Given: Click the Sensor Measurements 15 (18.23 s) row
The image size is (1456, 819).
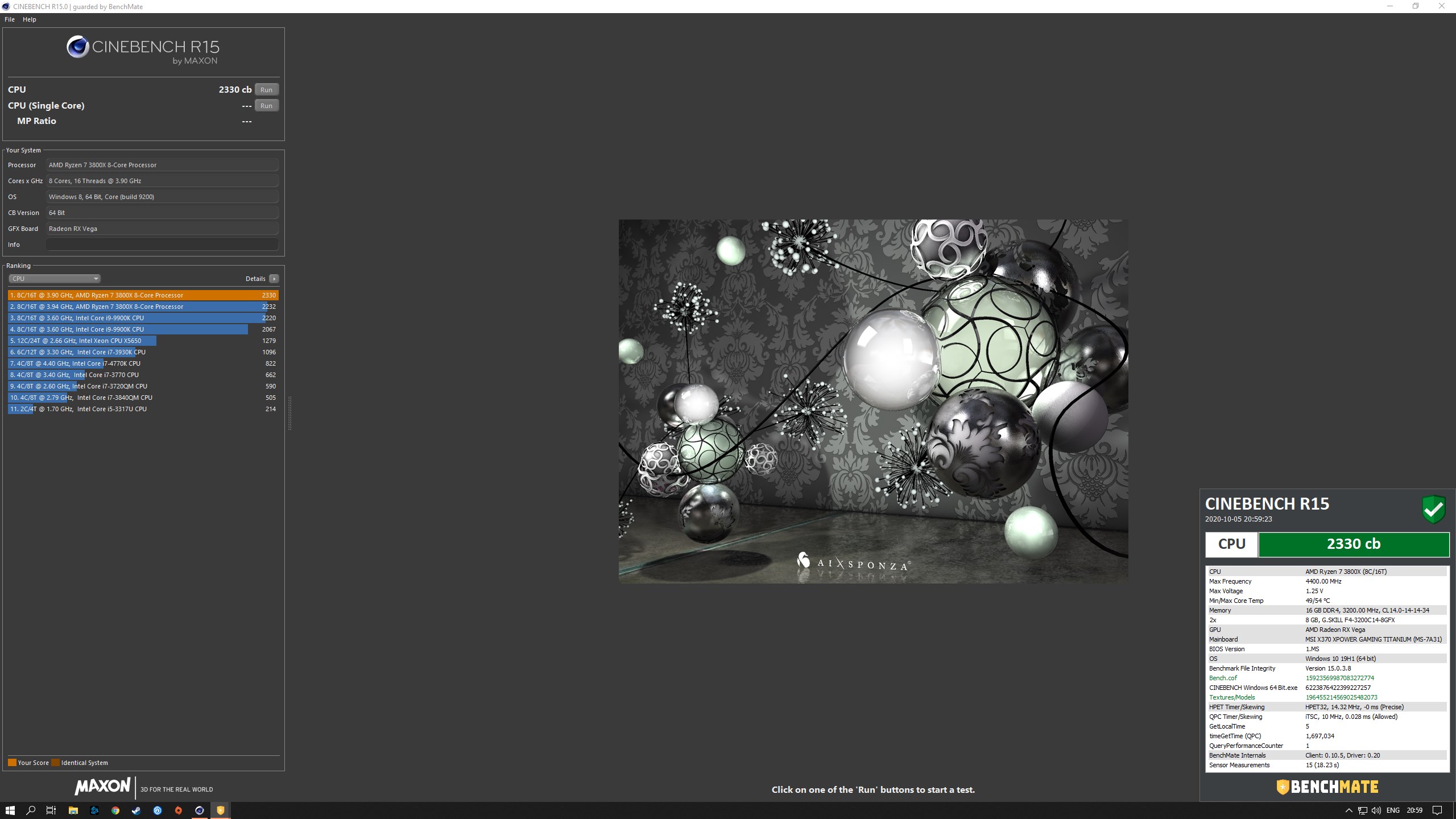Looking at the screenshot, I should coord(1327,765).
